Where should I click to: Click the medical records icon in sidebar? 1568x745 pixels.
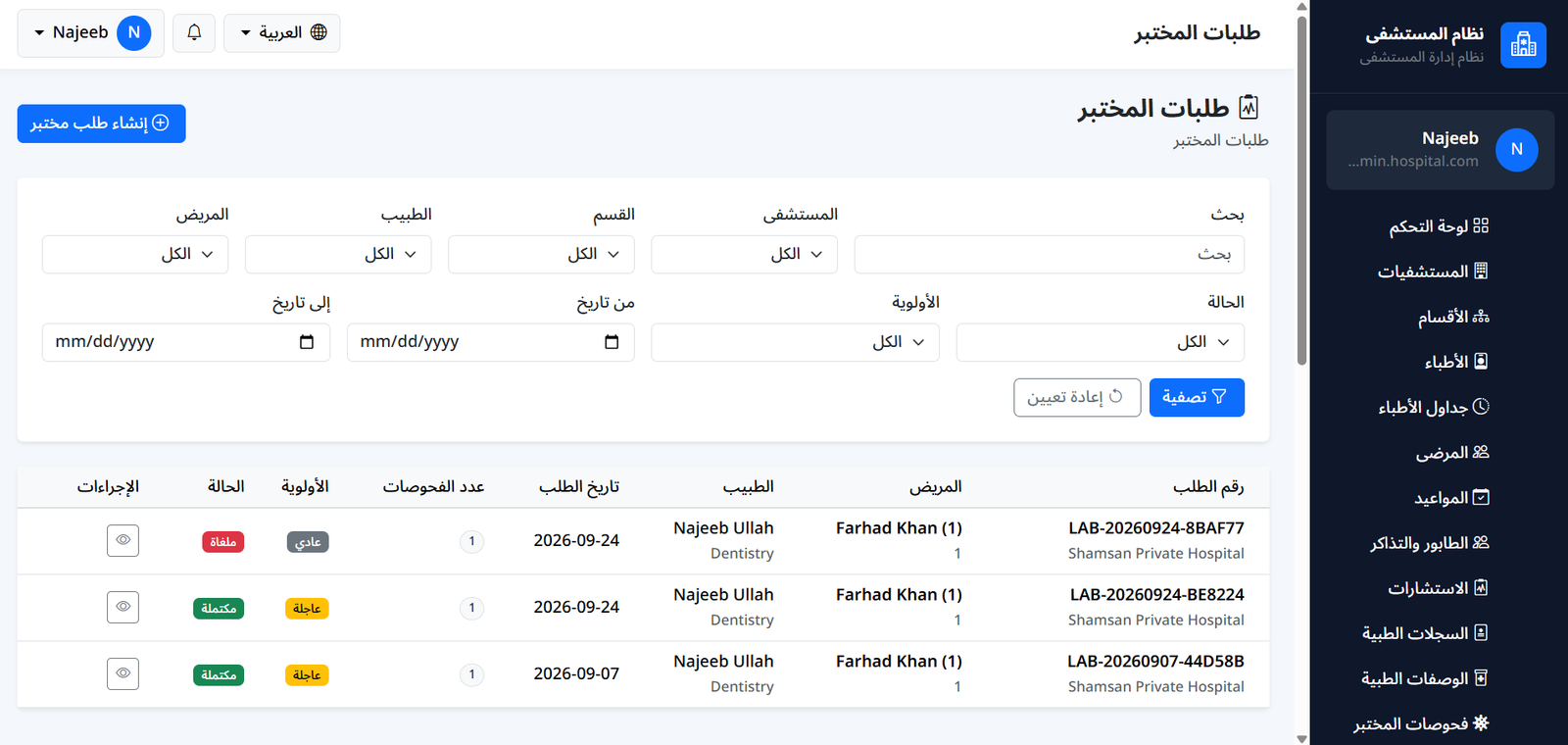click(x=1481, y=632)
